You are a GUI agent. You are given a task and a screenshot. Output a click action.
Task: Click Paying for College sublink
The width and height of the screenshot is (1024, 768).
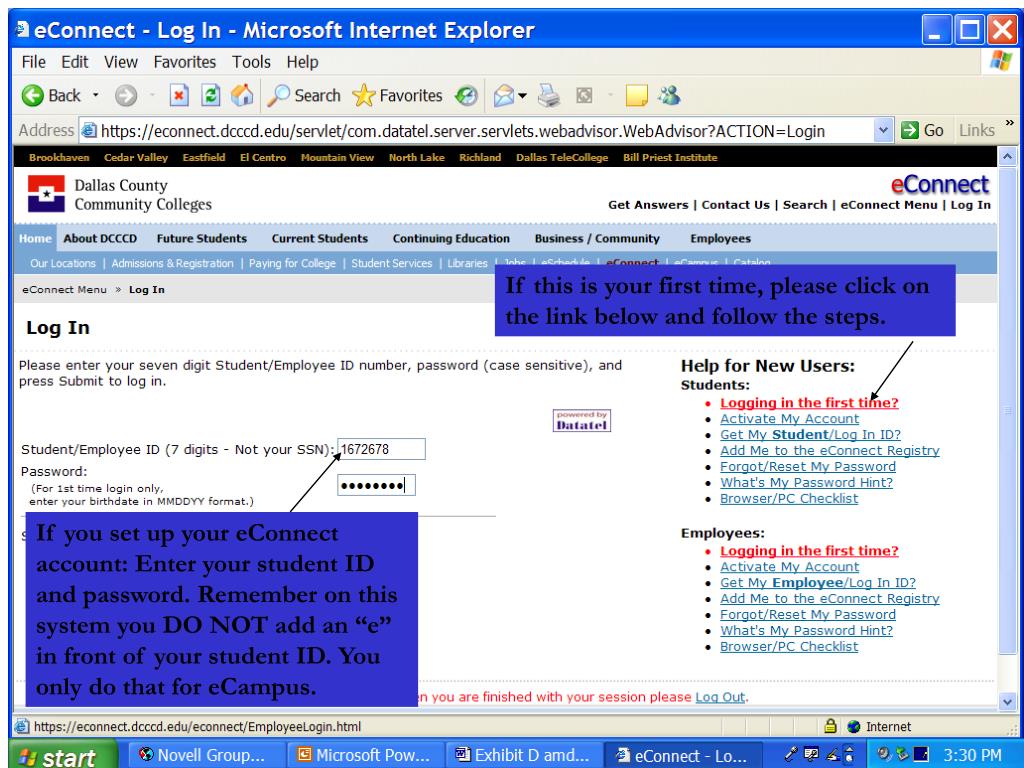(292, 263)
